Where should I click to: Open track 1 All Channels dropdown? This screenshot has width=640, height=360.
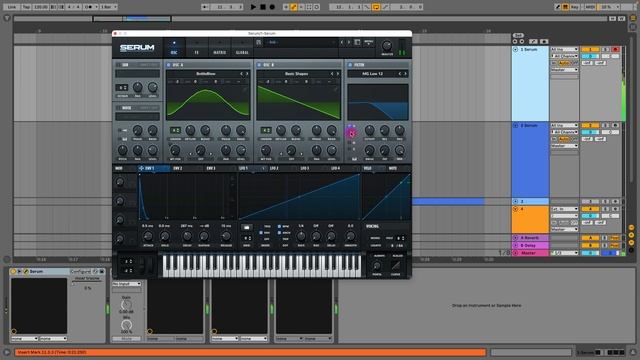[x=564, y=56]
